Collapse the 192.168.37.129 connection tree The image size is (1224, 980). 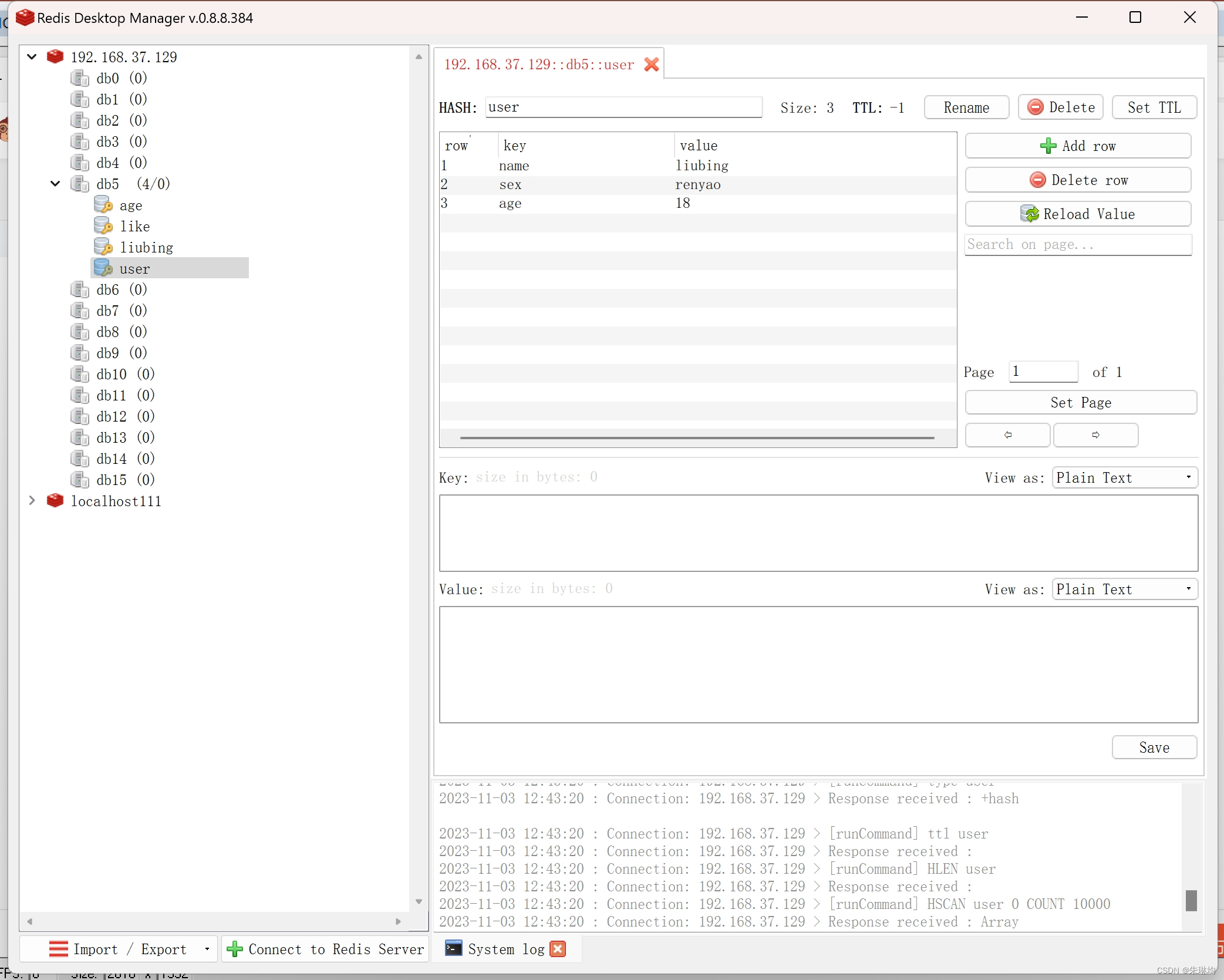pos(32,56)
